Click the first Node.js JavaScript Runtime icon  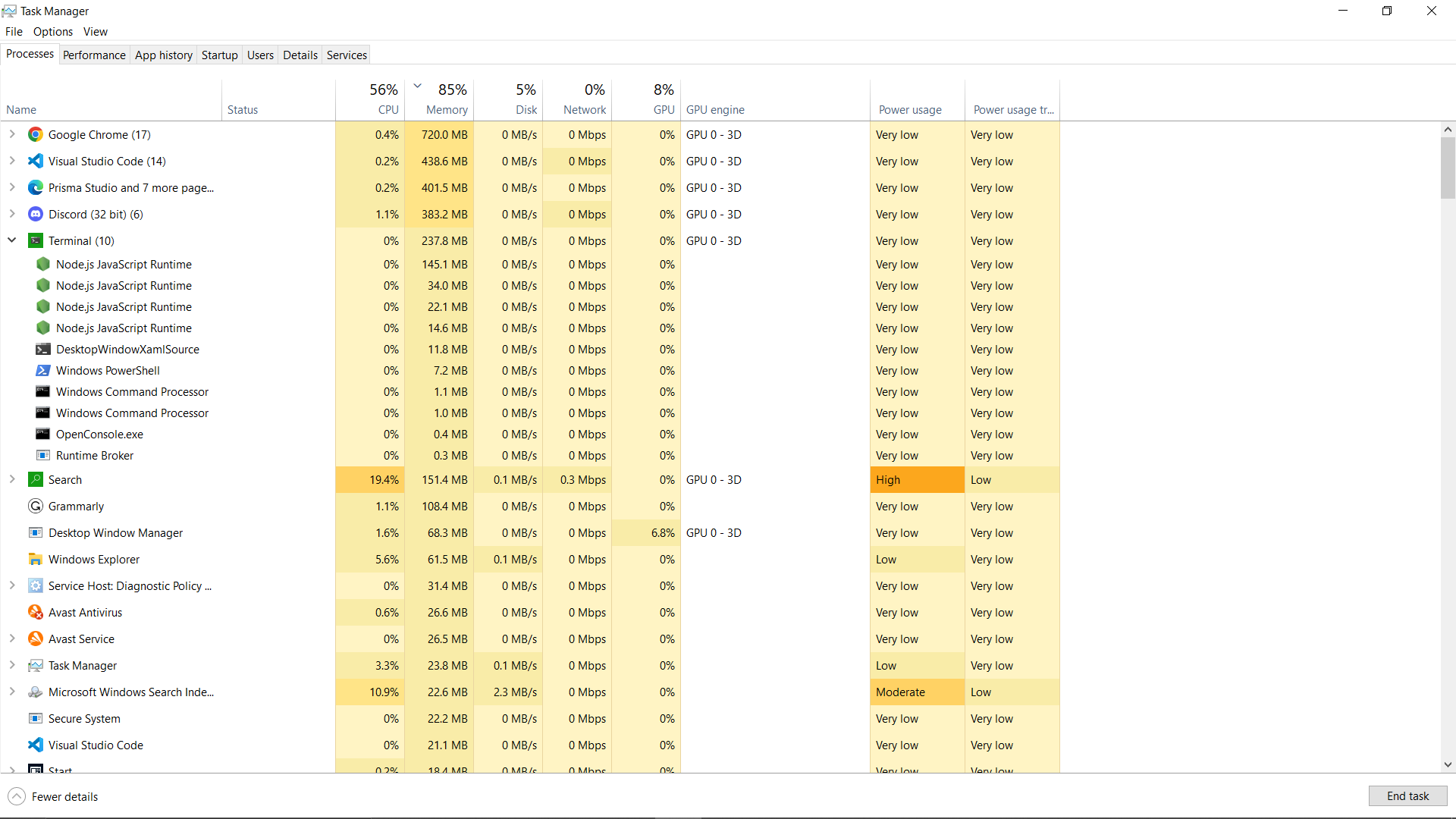click(x=43, y=265)
